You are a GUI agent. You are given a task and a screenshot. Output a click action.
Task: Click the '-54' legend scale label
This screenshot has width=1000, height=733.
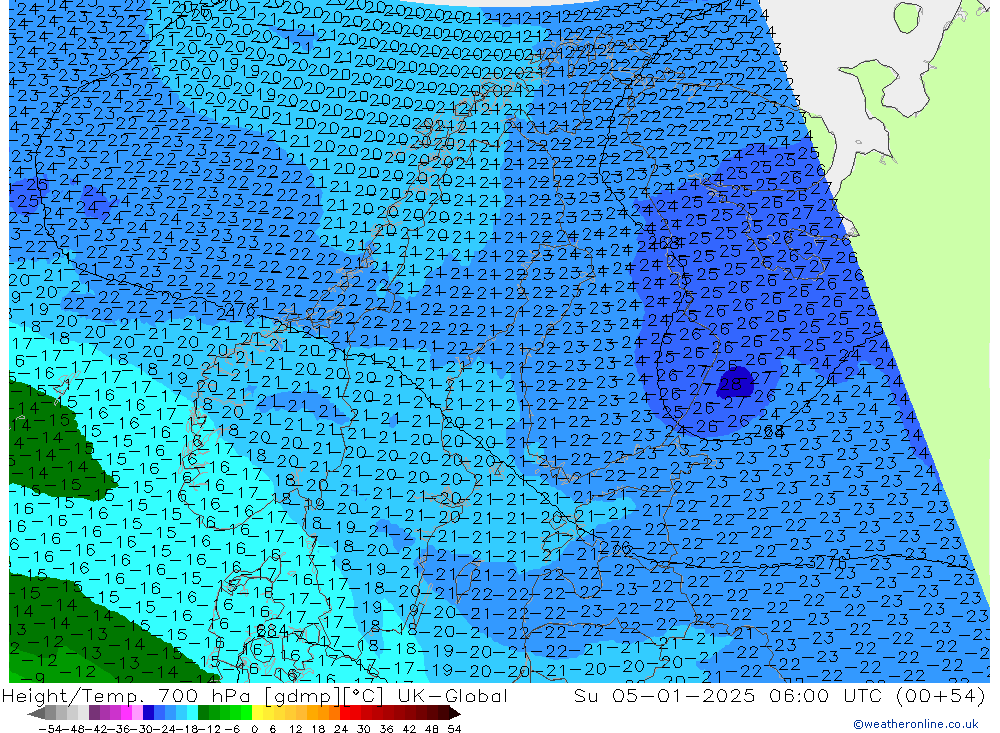(x=50, y=729)
